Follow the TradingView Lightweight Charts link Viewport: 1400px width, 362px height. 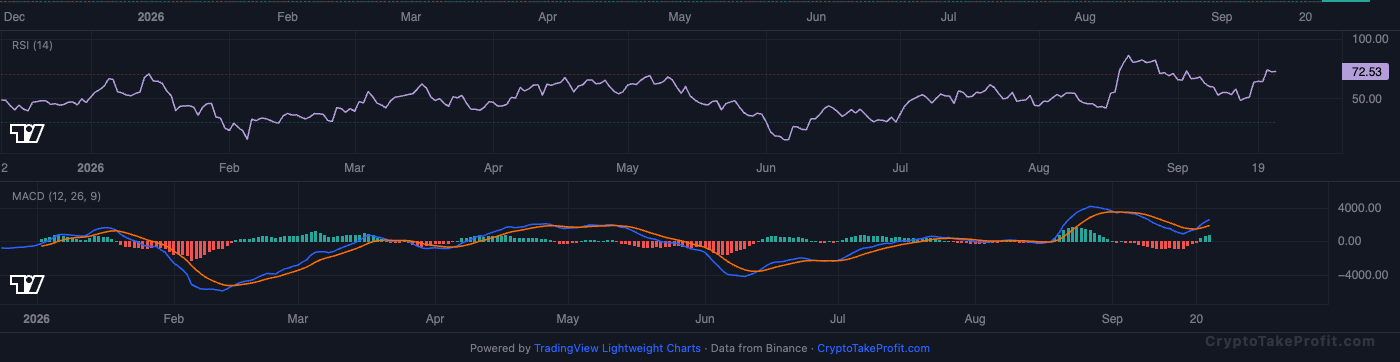pyautogui.click(x=617, y=348)
